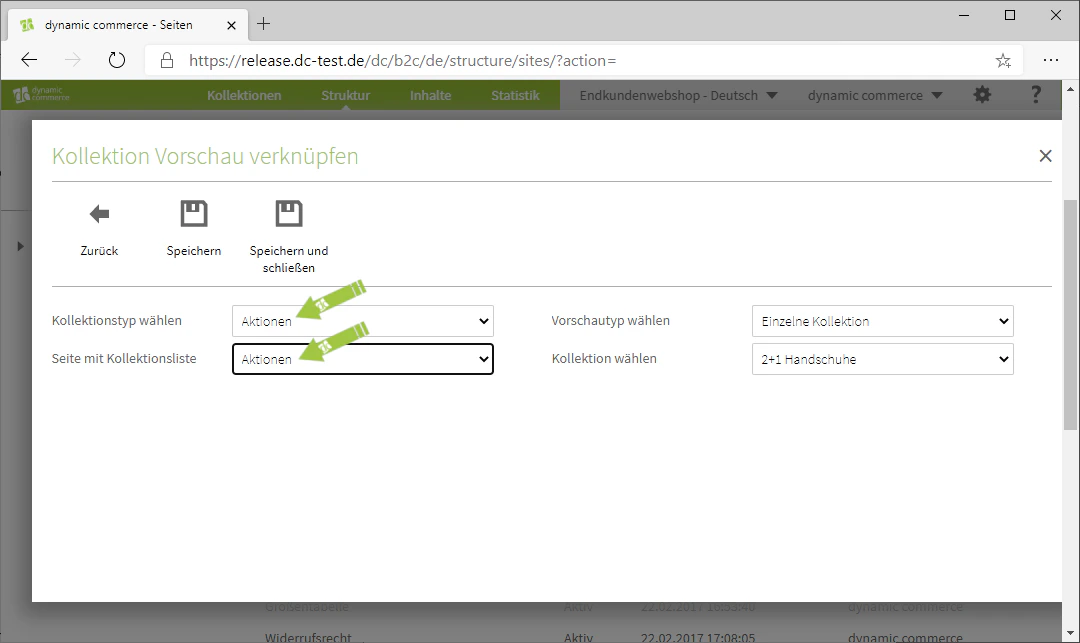Screen dimensions: 1080x643
Task: Click the Kollektionstyp wählen label
Action: point(116,321)
